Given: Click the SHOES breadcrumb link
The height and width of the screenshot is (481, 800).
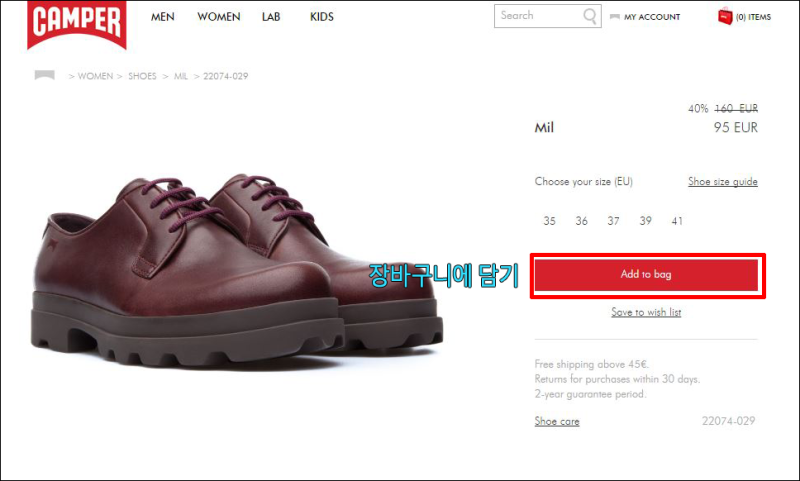Looking at the screenshot, I should (142, 76).
